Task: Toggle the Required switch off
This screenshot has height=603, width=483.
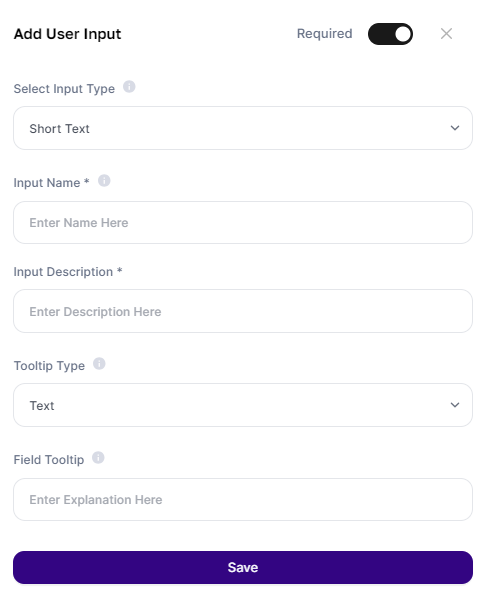Action: click(x=390, y=34)
